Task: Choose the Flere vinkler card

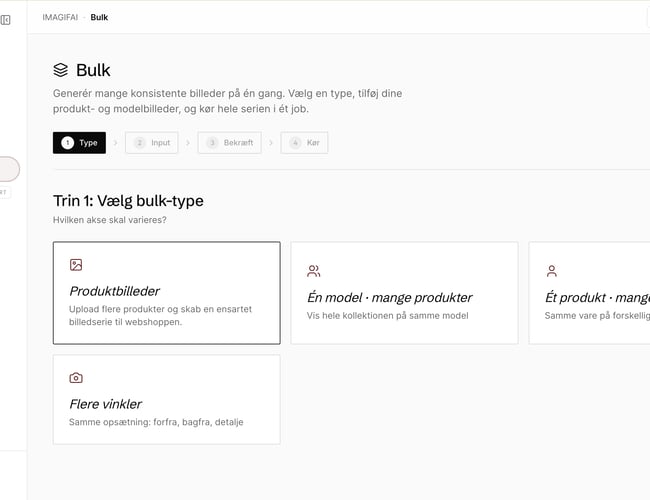Action: pyautogui.click(x=167, y=399)
